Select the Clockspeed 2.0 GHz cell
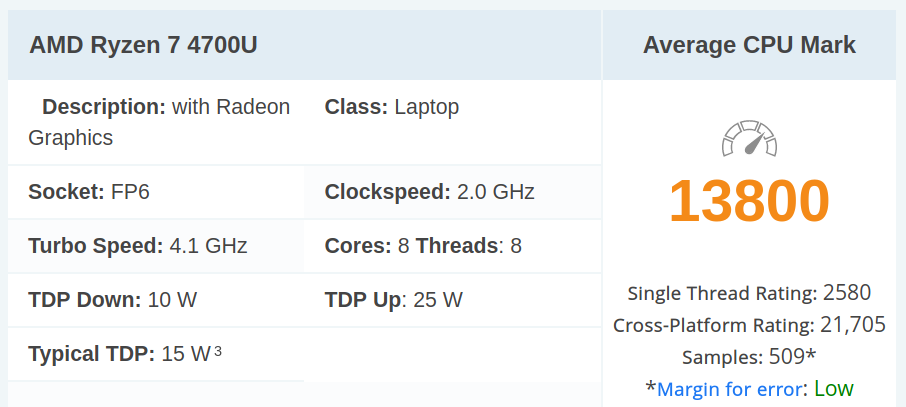906x407 pixels. pos(430,192)
